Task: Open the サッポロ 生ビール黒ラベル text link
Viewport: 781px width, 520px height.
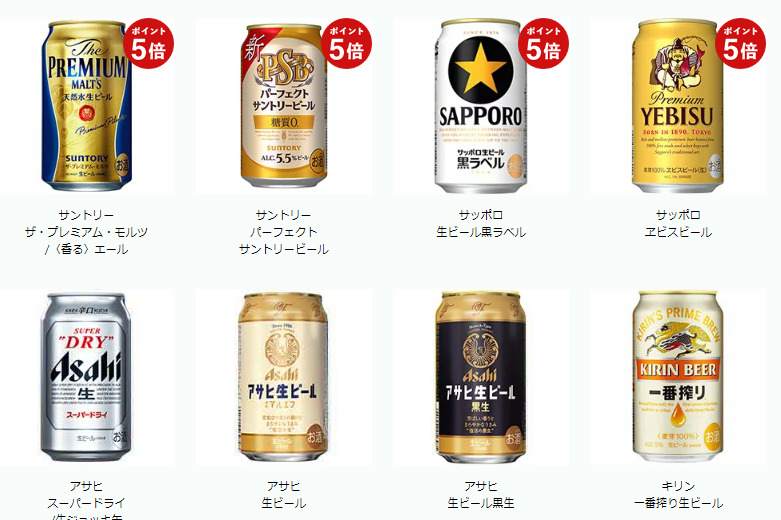Action: pos(481,224)
